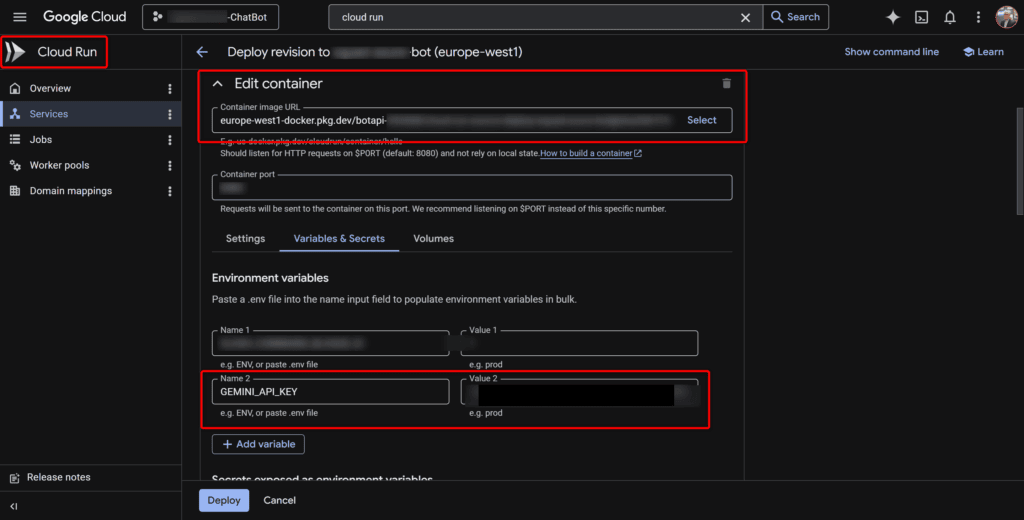Open How to build a container link
Viewport: 1024px width, 520px height.
pyautogui.click(x=591, y=154)
